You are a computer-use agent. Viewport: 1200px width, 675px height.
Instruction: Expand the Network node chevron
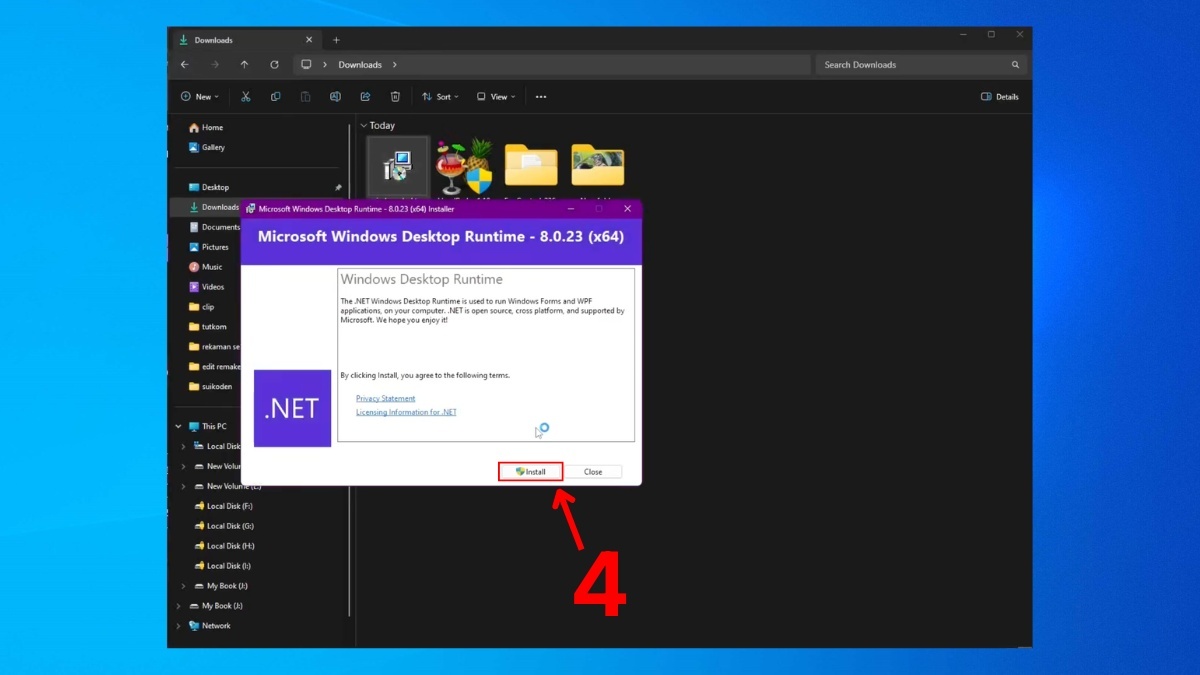179,626
